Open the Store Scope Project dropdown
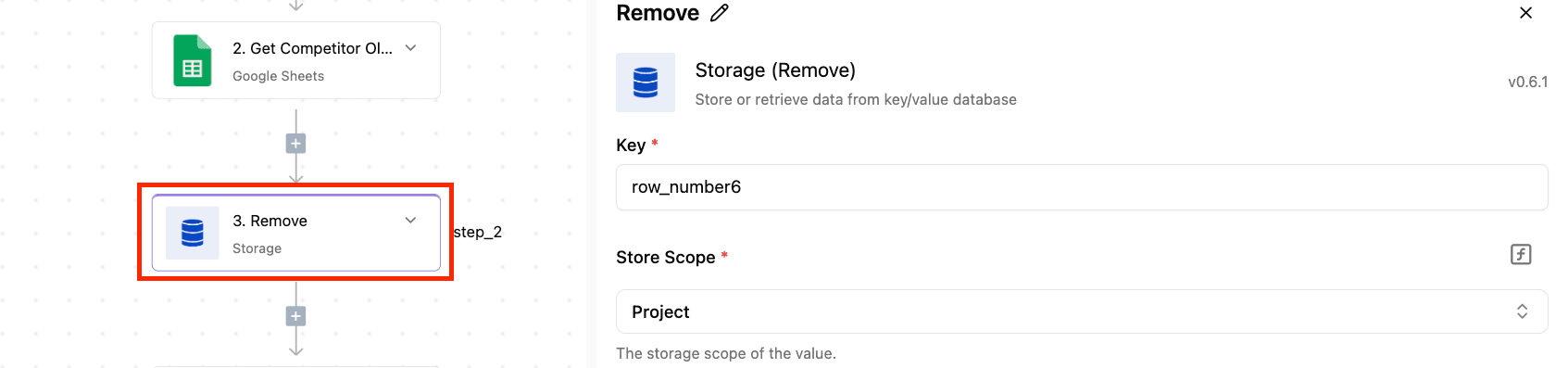The width and height of the screenshot is (1568, 368). tap(1082, 311)
